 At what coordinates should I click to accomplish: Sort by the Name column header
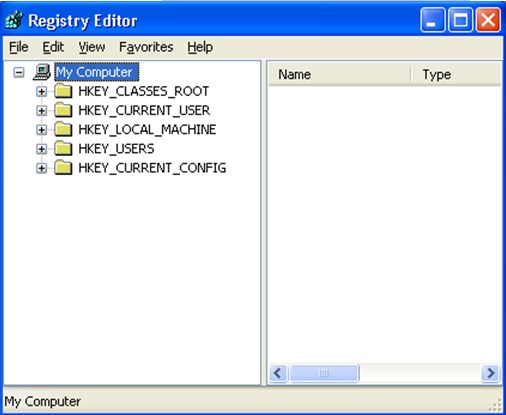339,74
